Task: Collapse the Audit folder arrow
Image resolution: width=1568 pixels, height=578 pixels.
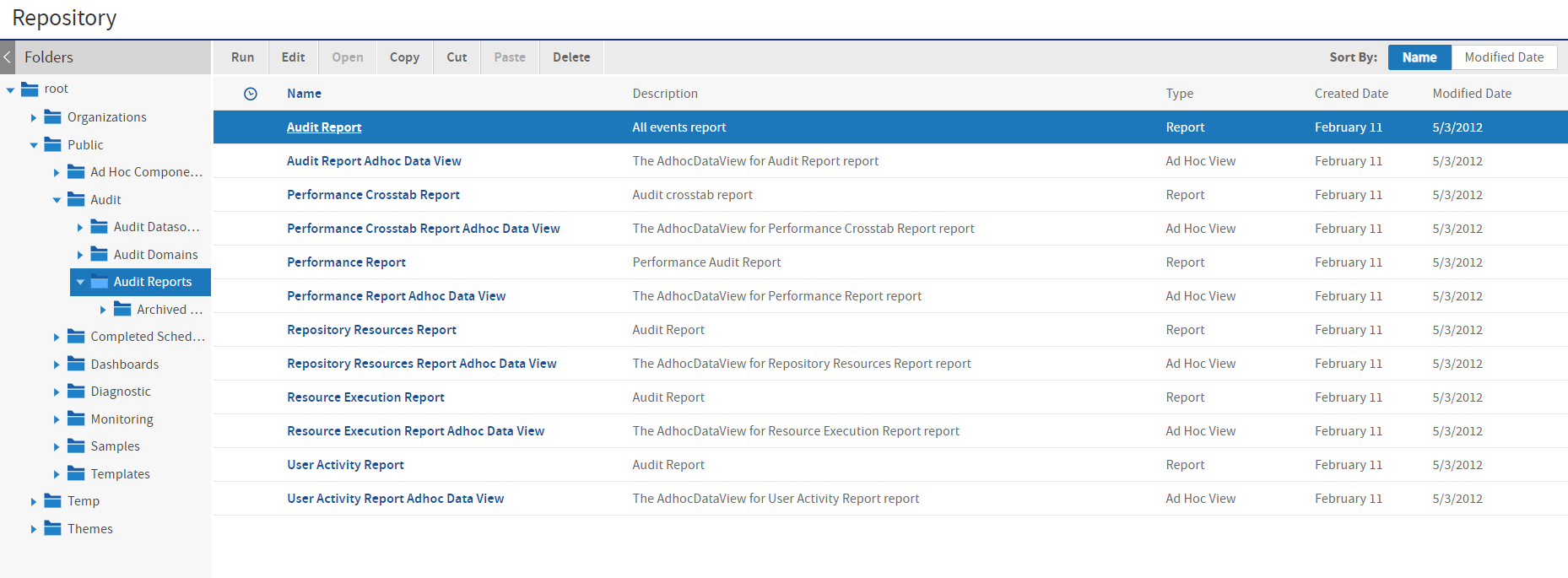Action: click(57, 200)
